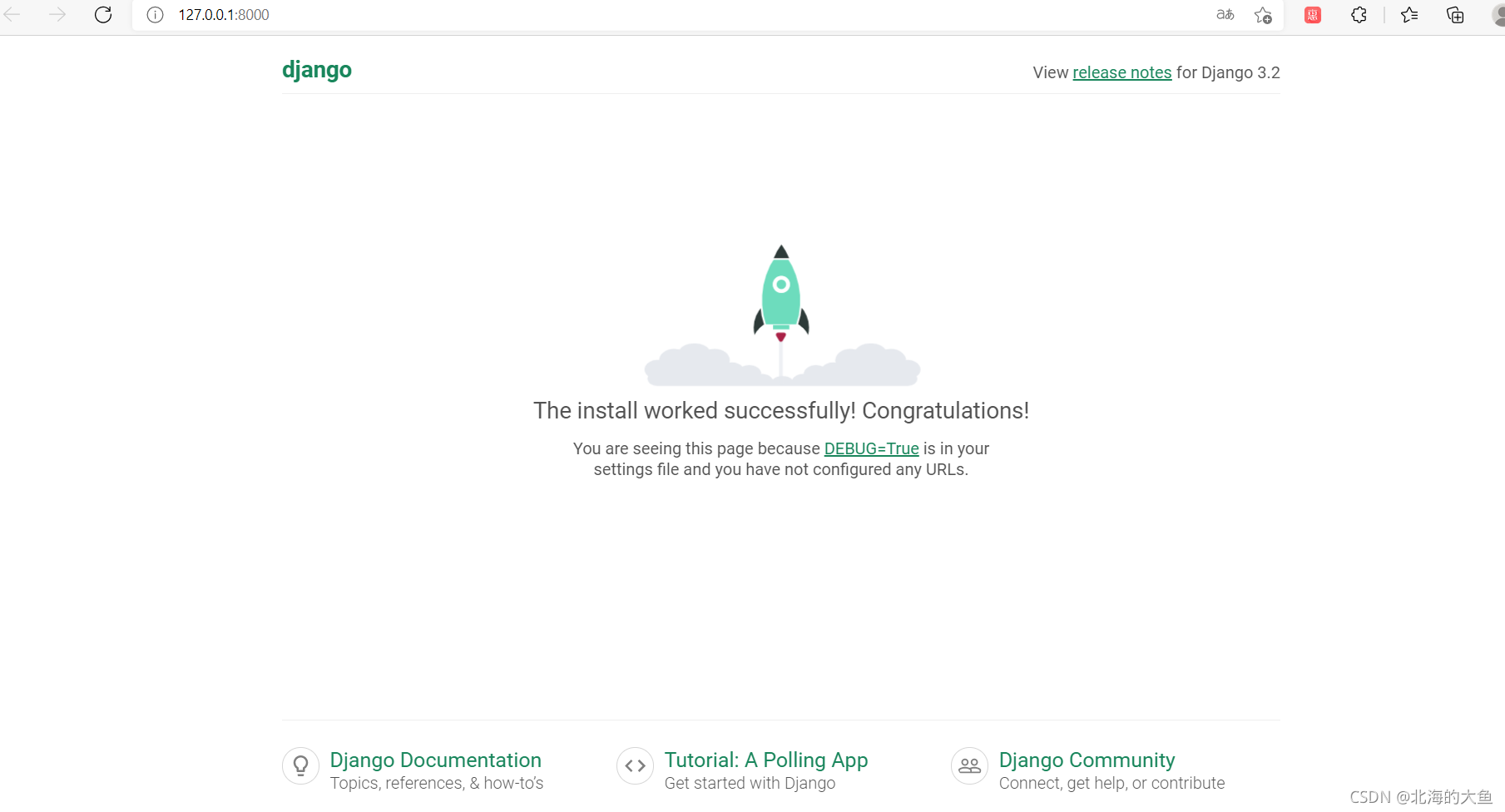Open the DEBUG=True settings link
This screenshot has width=1505, height=812.
tap(871, 448)
